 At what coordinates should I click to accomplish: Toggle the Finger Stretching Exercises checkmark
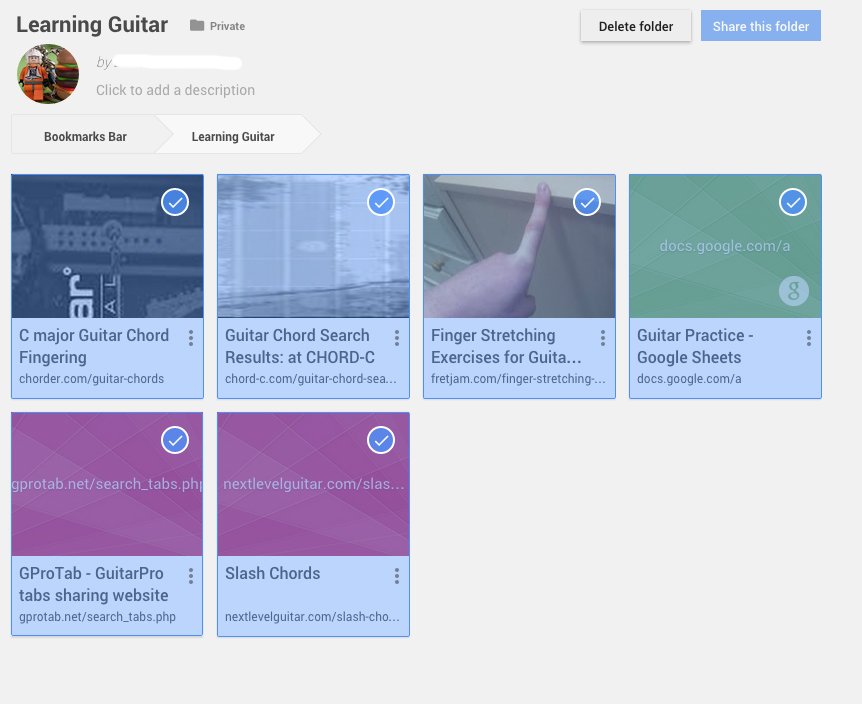pyautogui.click(x=587, y=203)
